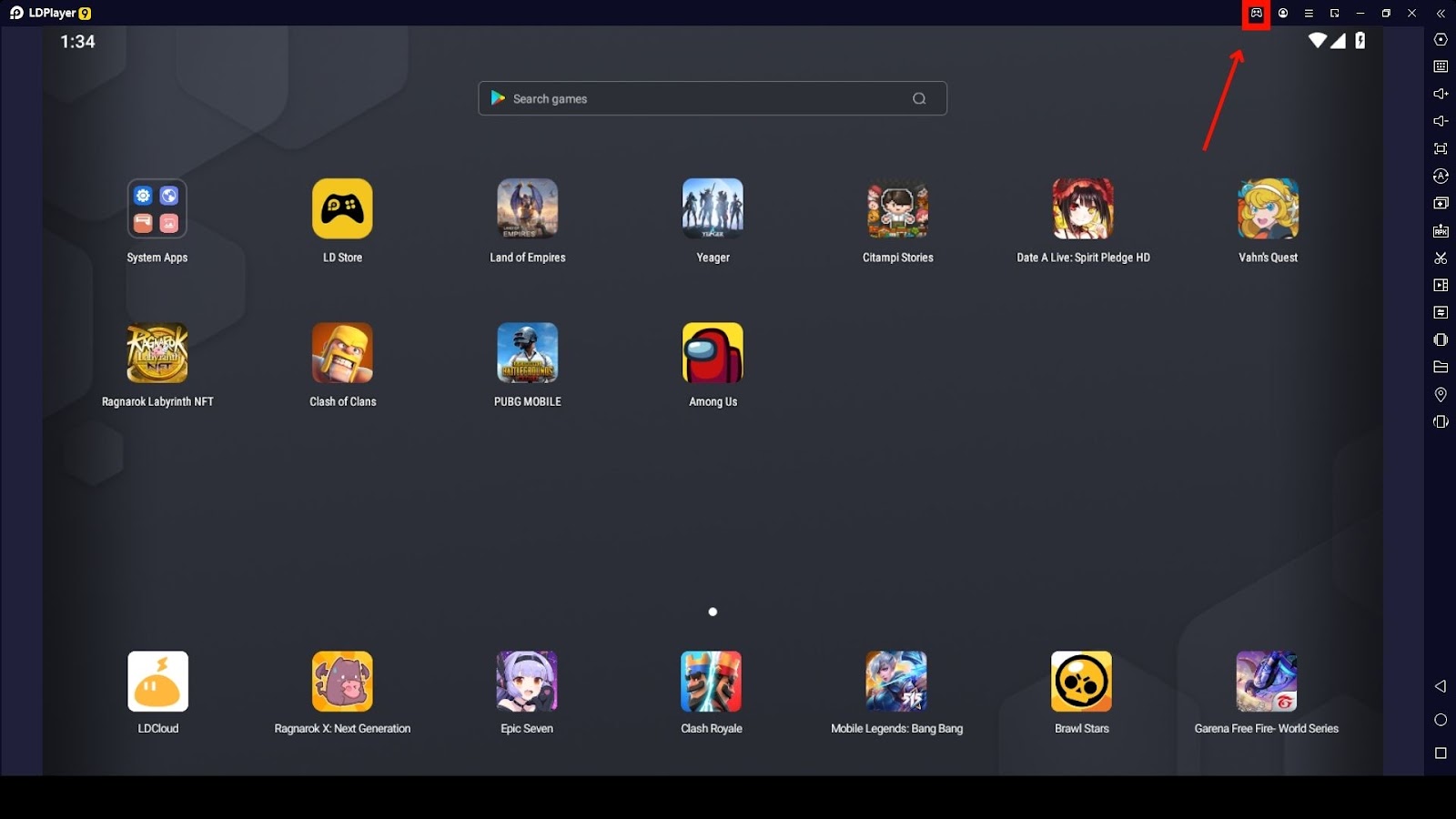Launch Date A Live: Spirit Pledge HD
Screen dimensions: 1456x819
click(1083, 208)
